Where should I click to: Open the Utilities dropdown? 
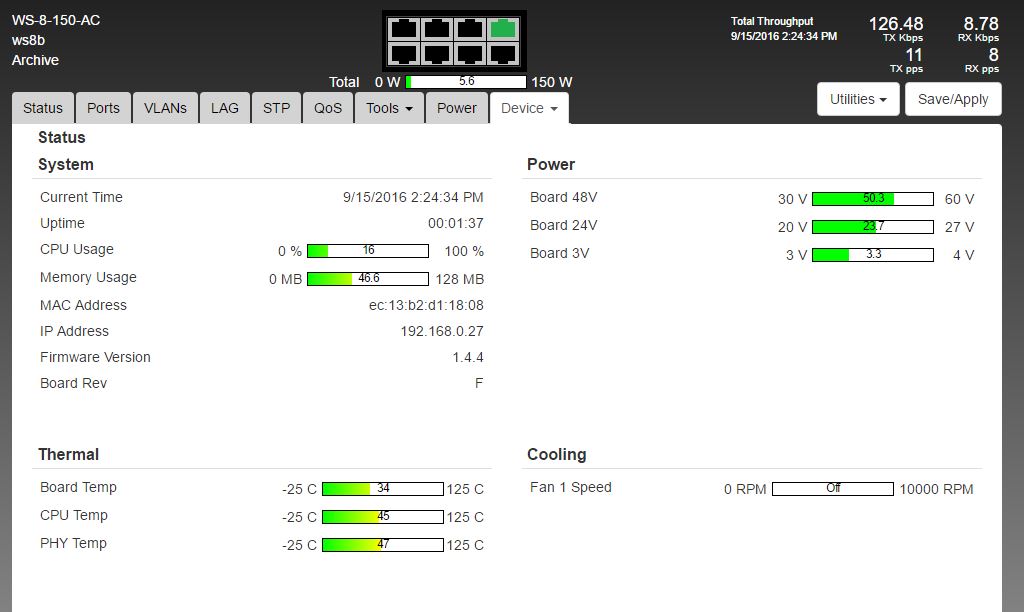(859, 99)
